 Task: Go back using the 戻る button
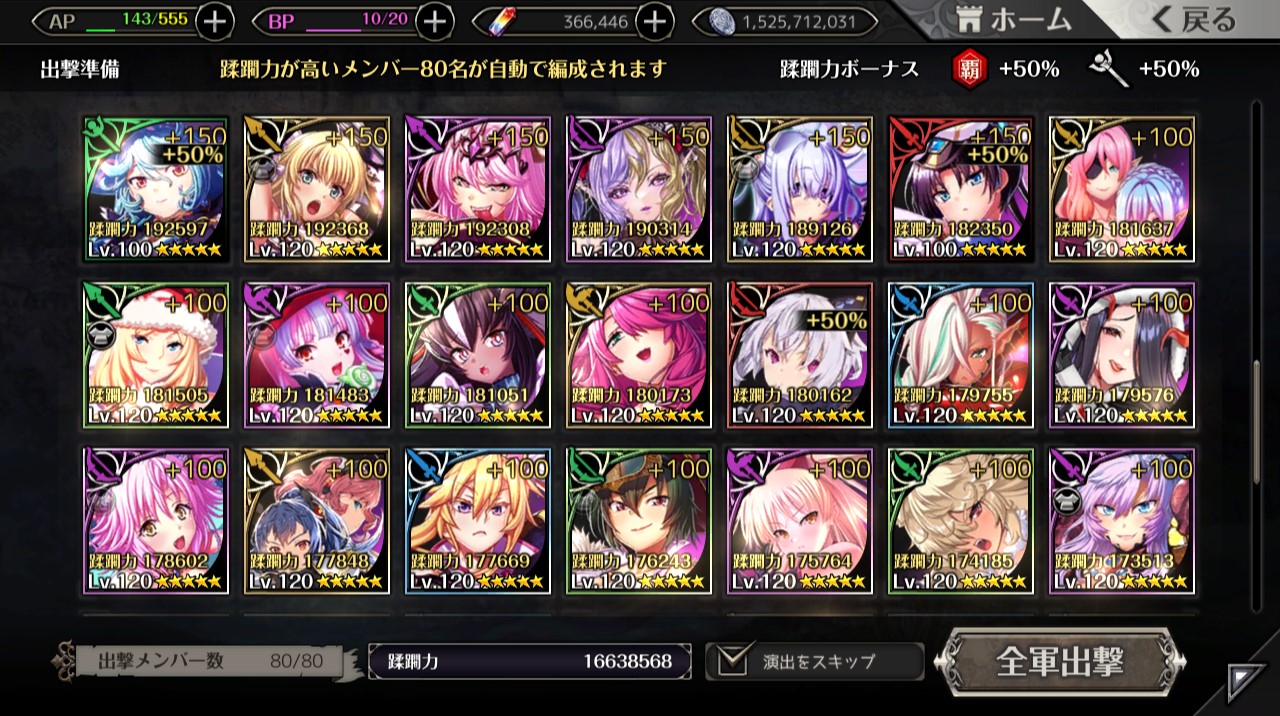(x=1192, y=18)
